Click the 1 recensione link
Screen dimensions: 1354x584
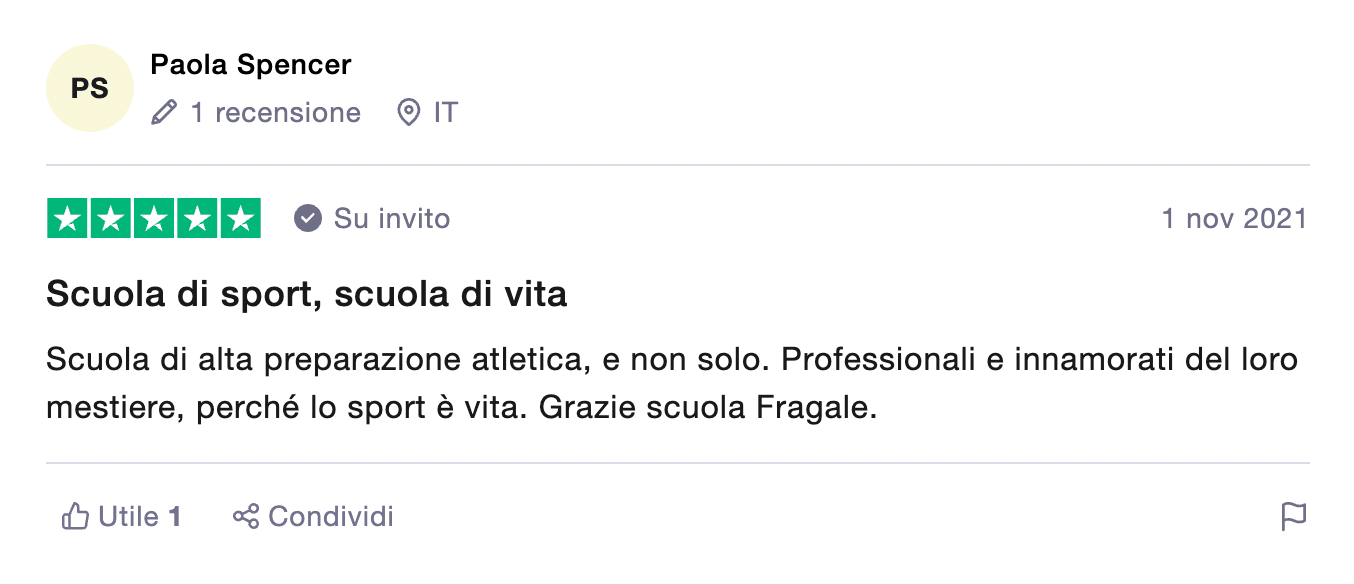(274, 113)
